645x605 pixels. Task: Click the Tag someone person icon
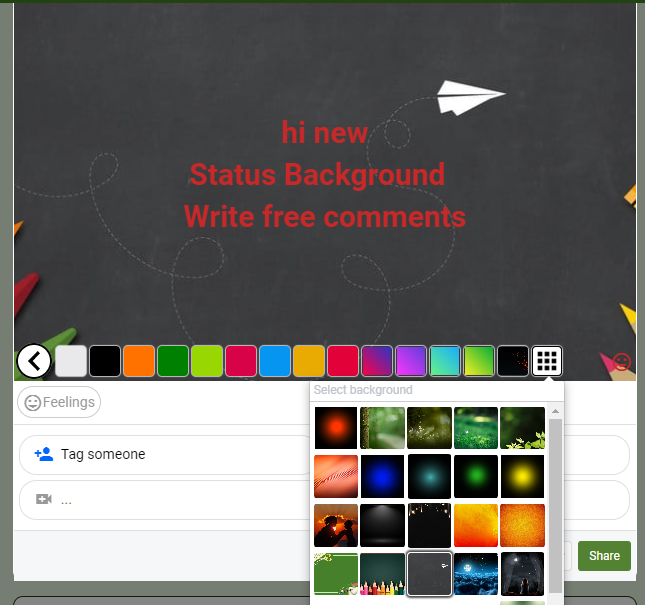click(x=43, y=454)
